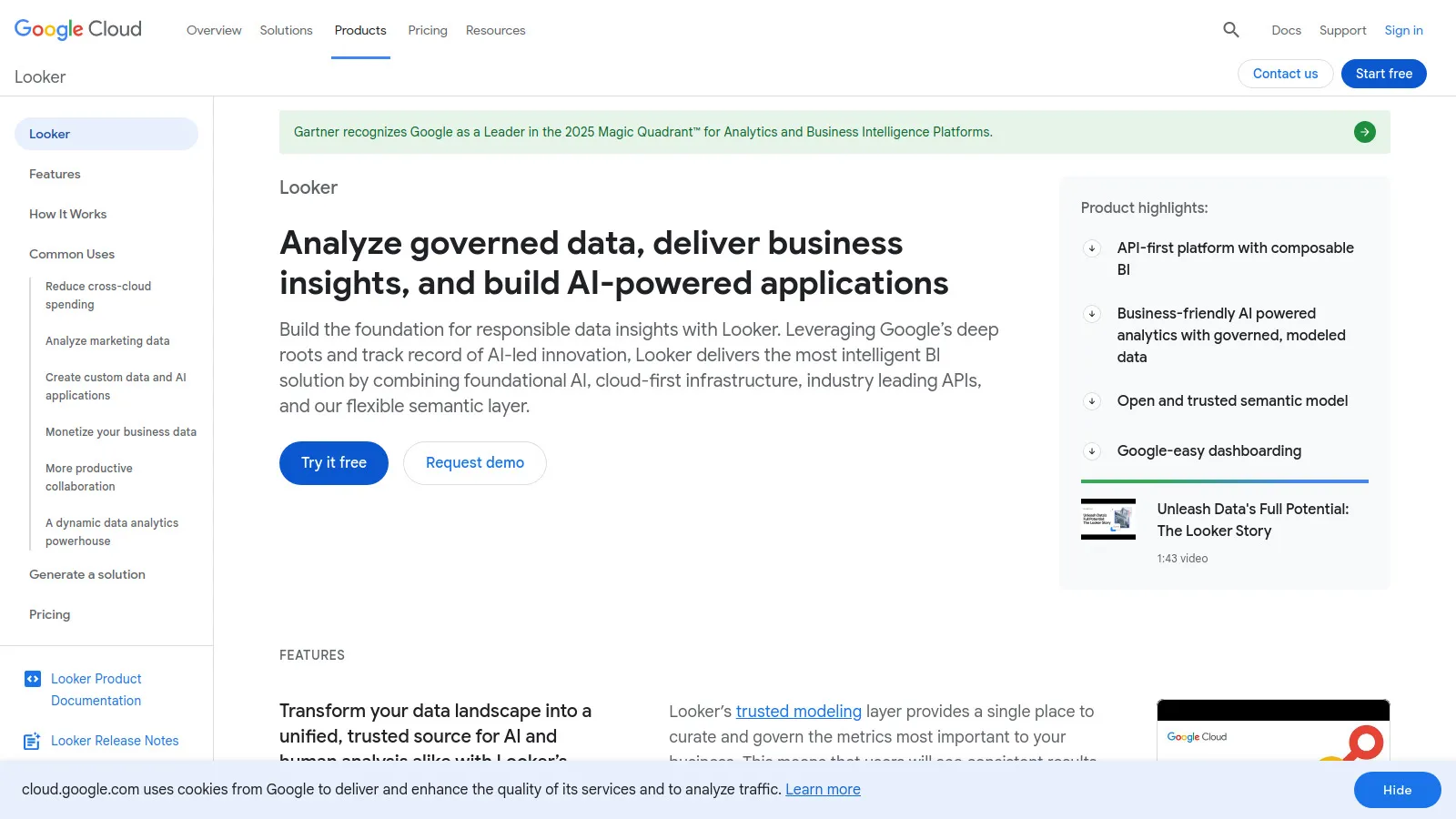Hide the cookie notice banner

click(x=1397, y=790)
